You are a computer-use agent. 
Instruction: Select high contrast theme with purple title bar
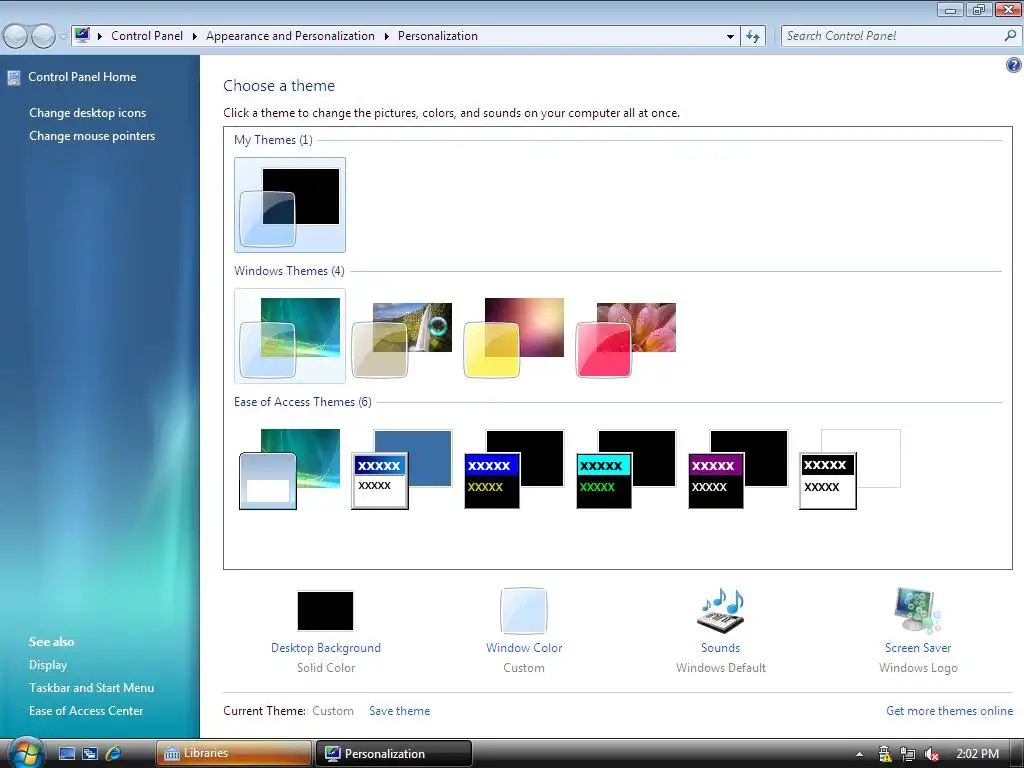(738, 469)
